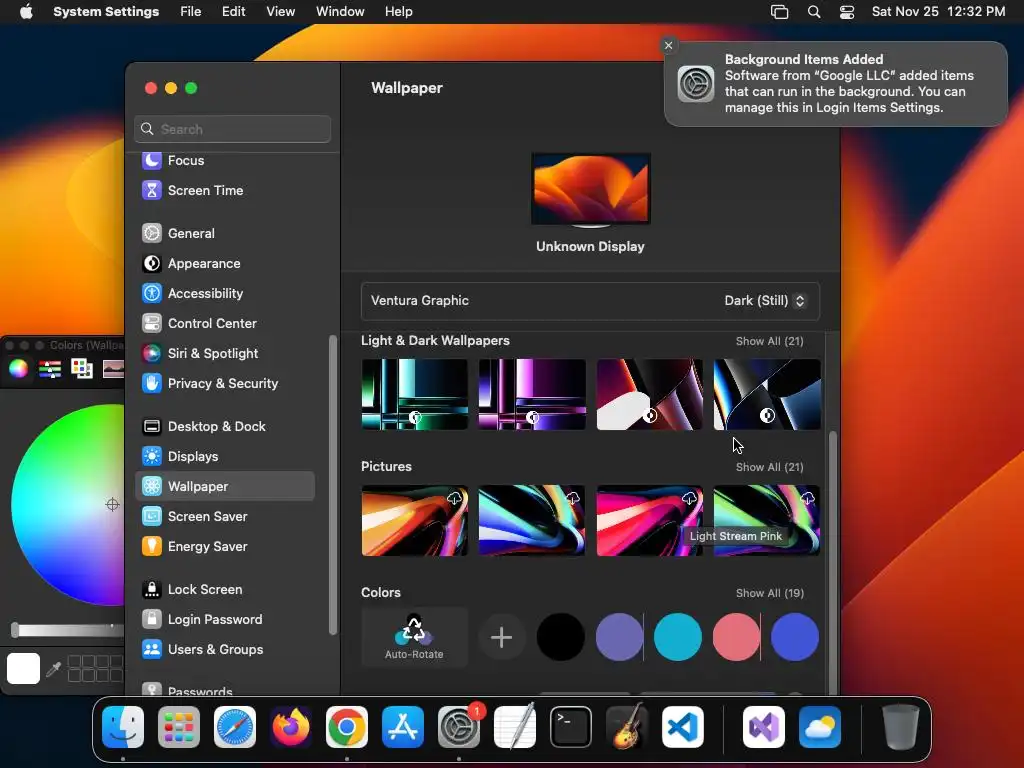Pick the eyedropper tool in Colors window

click(54, 669)
